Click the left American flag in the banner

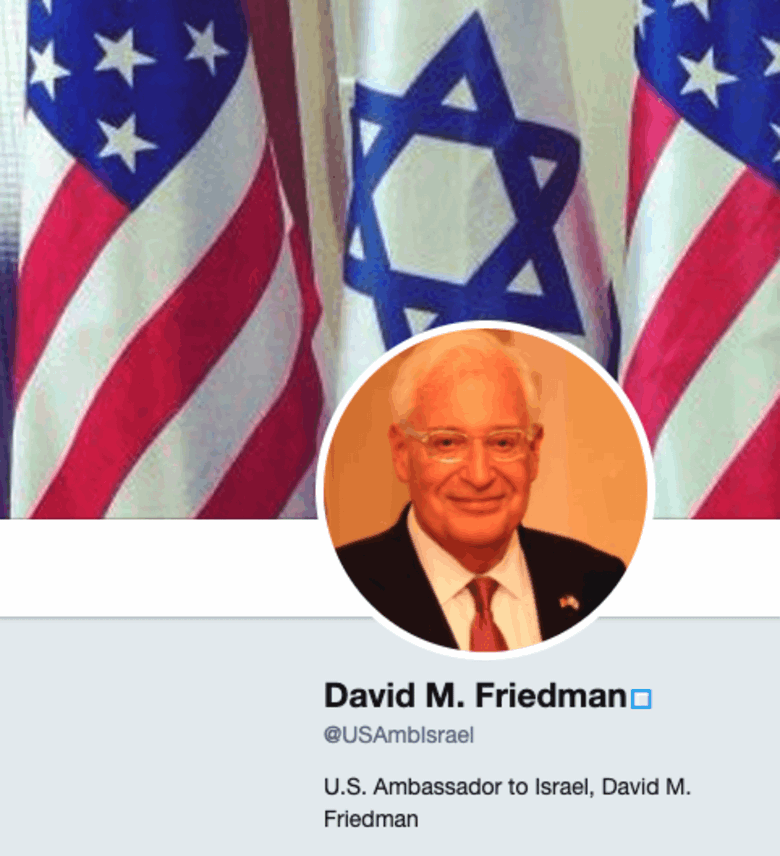158,259
